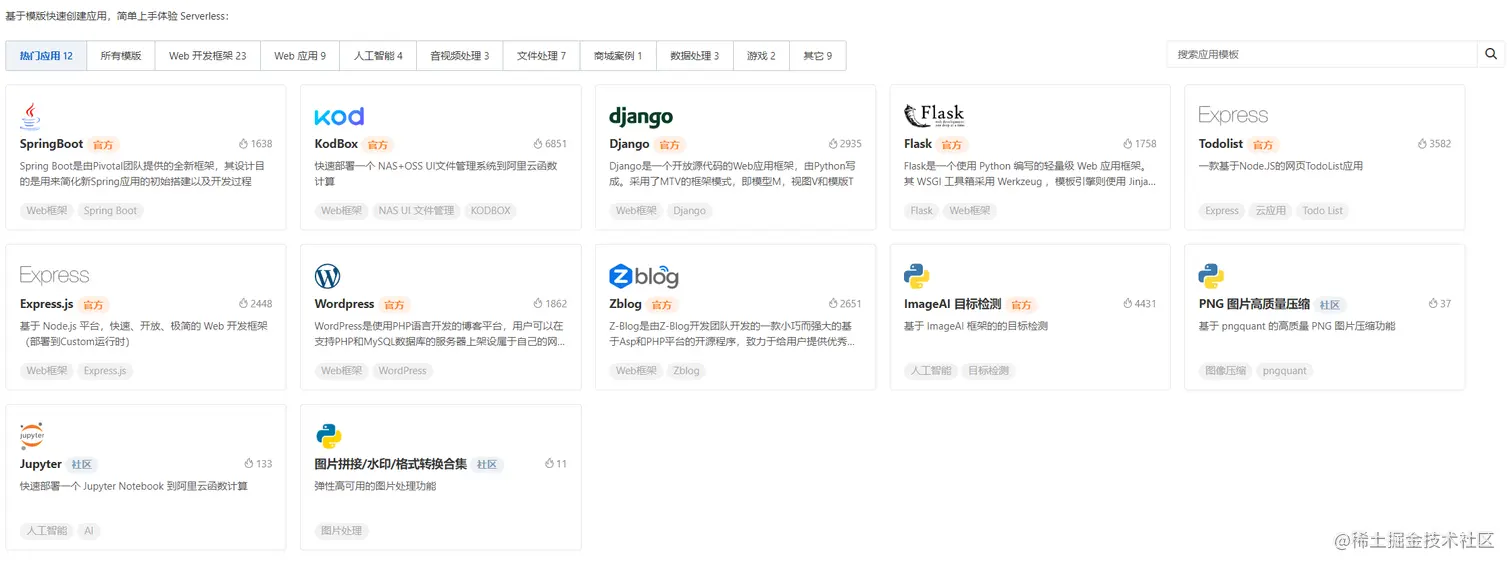
Task: Click flame icon beside 1638 on SpringBoot
Action: pyautogui.click(x=243, y=144)
